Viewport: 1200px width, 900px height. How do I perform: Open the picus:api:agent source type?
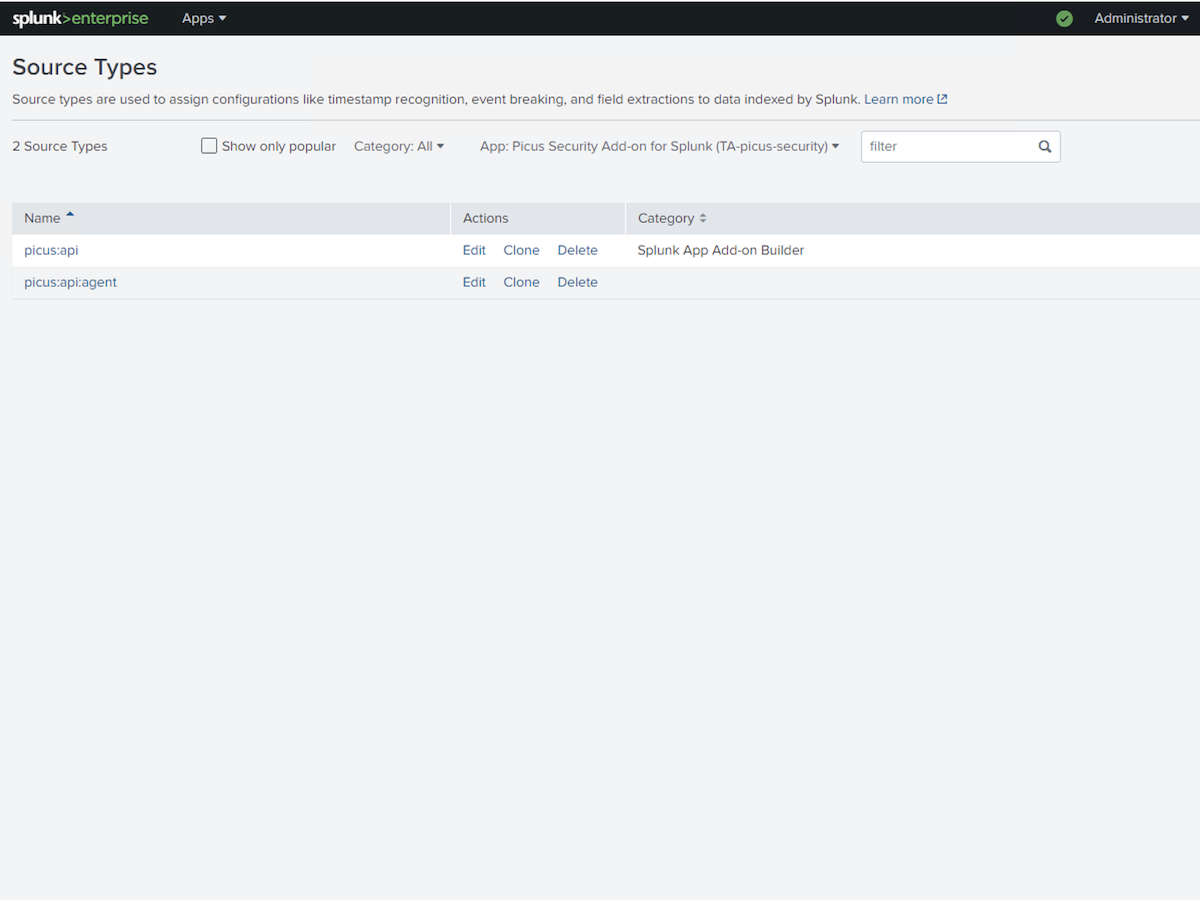pyautogui.click(x=70, y=282)
